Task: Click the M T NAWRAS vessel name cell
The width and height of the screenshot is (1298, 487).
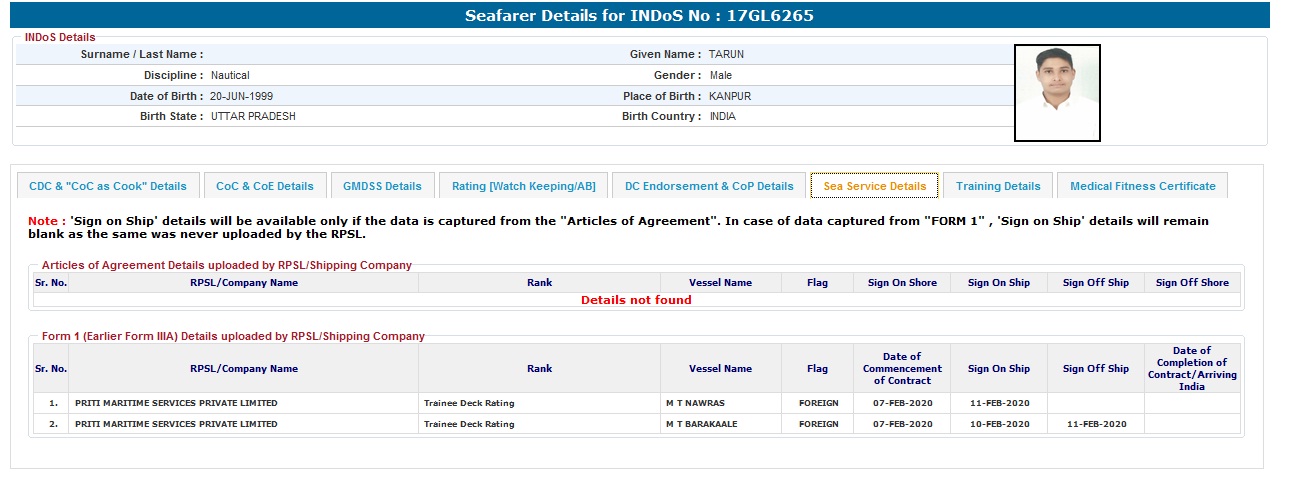Action: 698,403
